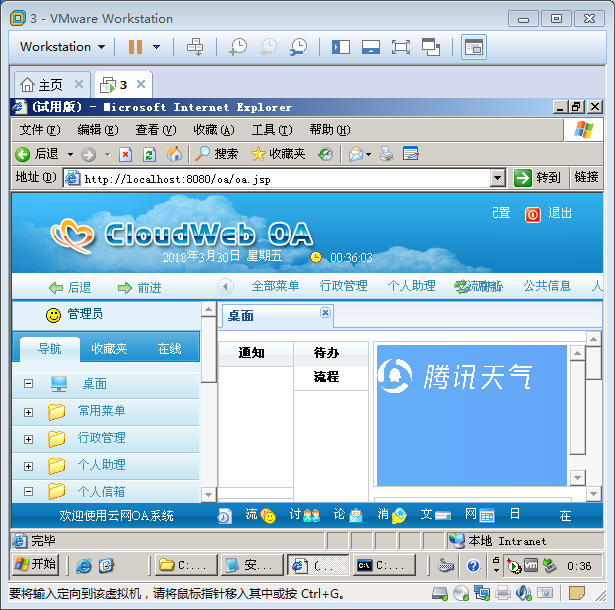615x610 pixels.
Task: Pause the virtual machine in VMware toolbar
Action: tap(135, 47)
